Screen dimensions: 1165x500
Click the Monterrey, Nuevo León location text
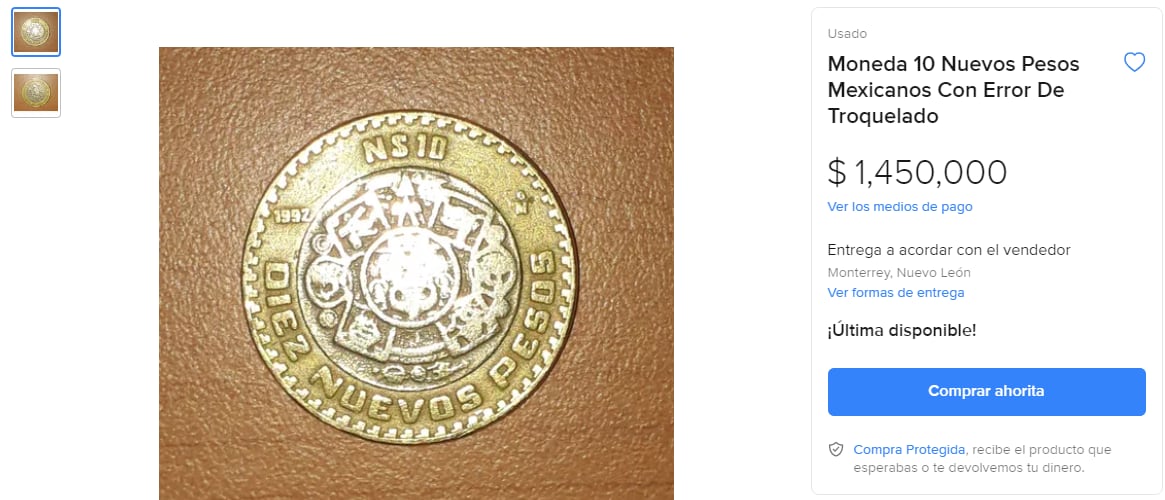click(x=899, y=272)
